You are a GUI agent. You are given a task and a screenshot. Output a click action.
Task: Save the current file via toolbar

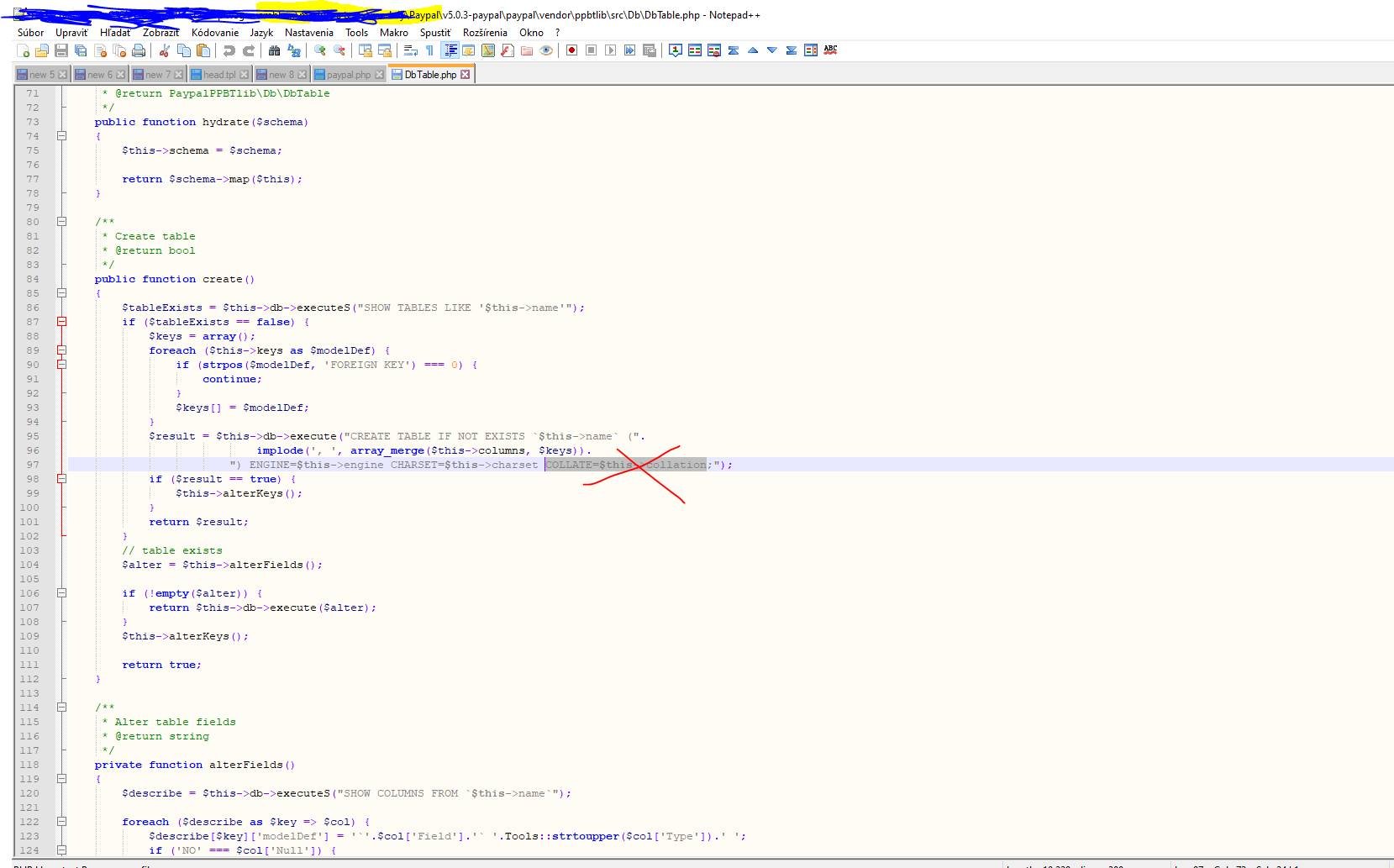click(61, 50)
